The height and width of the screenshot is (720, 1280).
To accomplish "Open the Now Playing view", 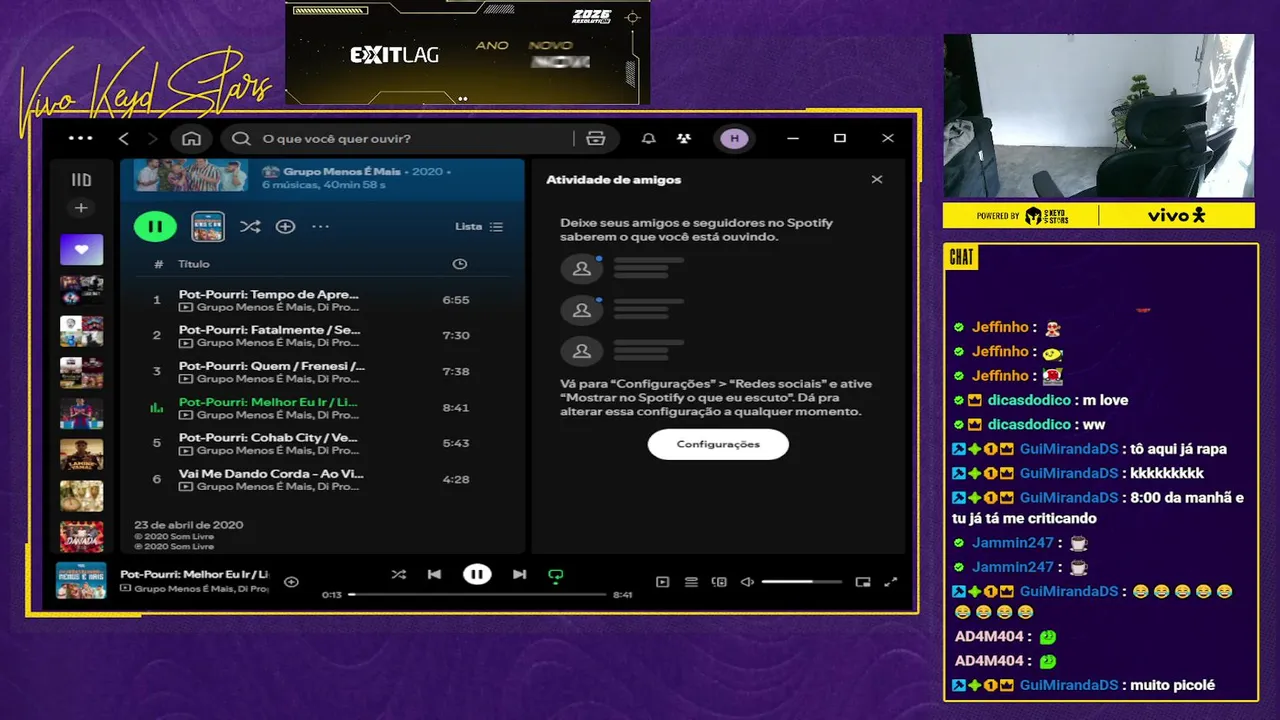I will coord(662,582).
